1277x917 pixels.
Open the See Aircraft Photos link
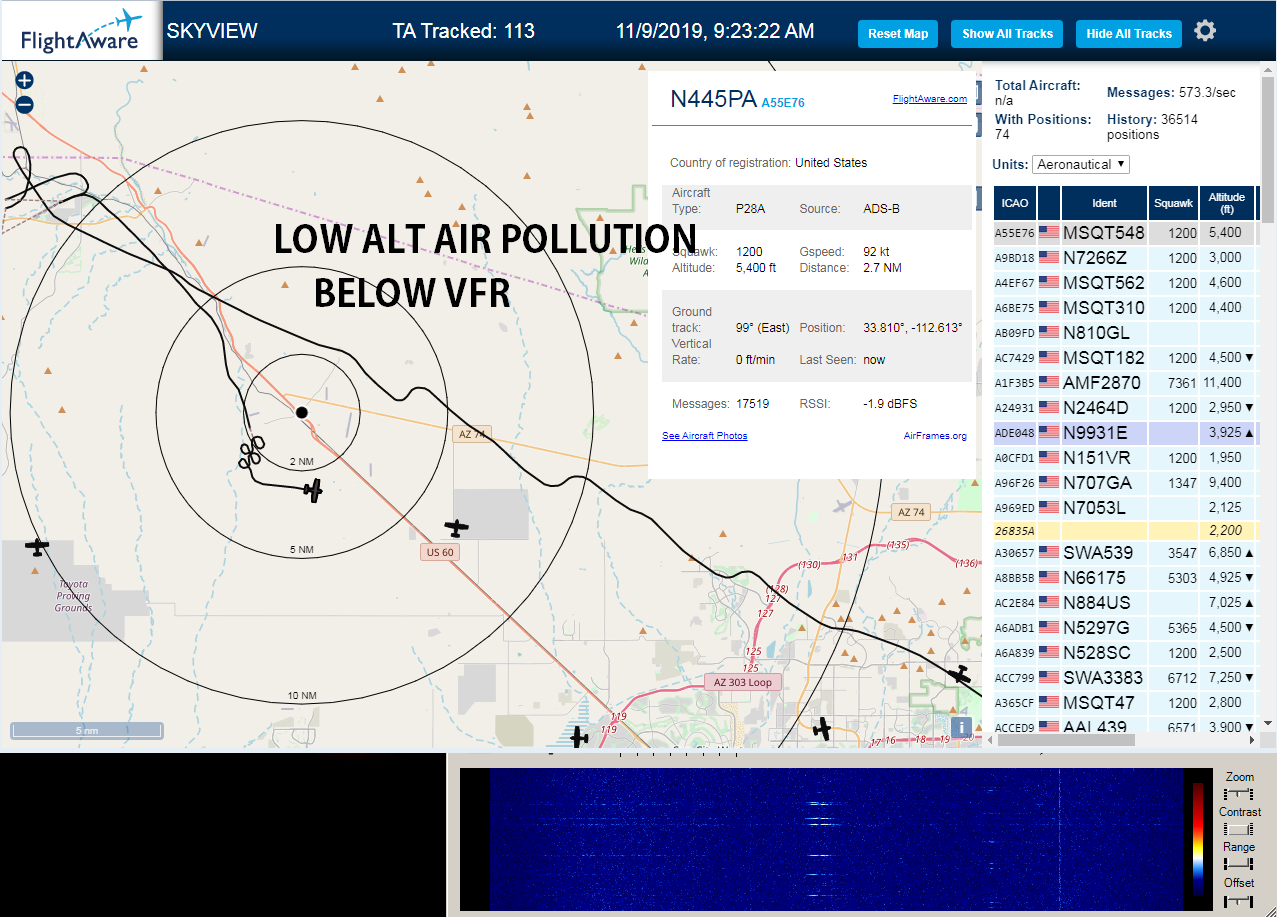(x=705, y=436)
